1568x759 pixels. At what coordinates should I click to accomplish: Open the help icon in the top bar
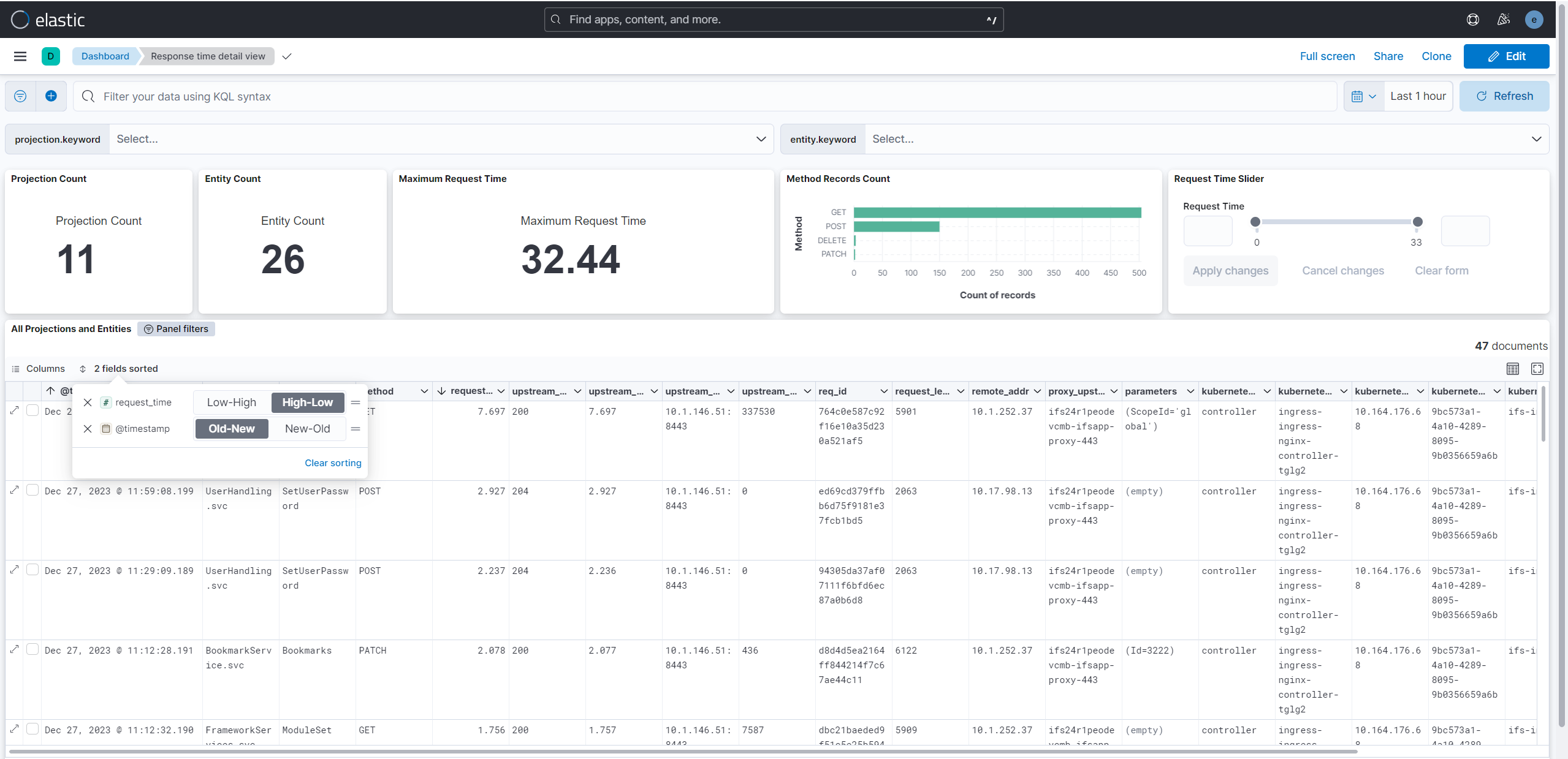1473,19
